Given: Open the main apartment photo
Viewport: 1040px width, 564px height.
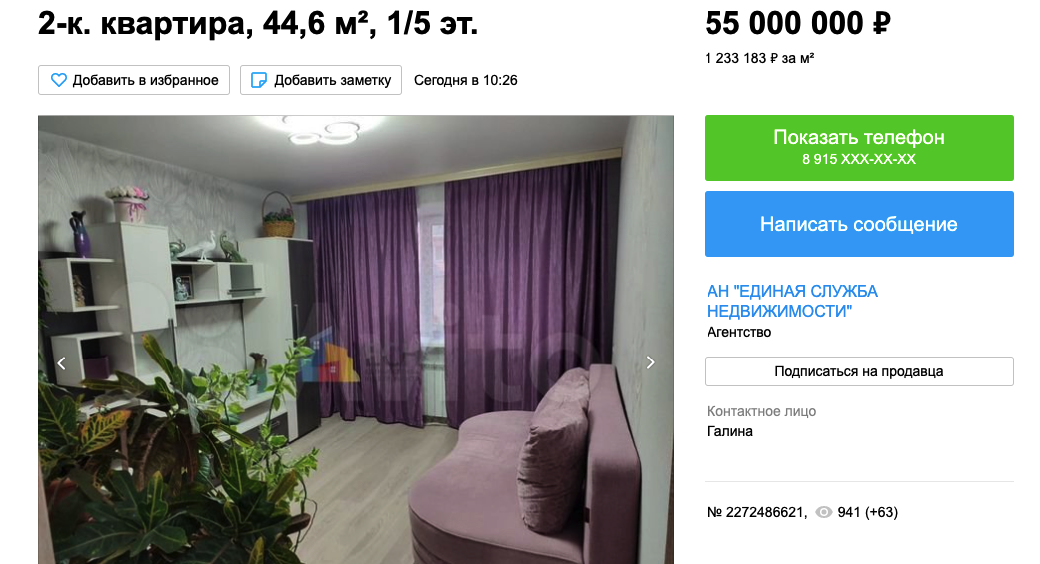Looking at the screenshot, I should [x=356, y=340].
